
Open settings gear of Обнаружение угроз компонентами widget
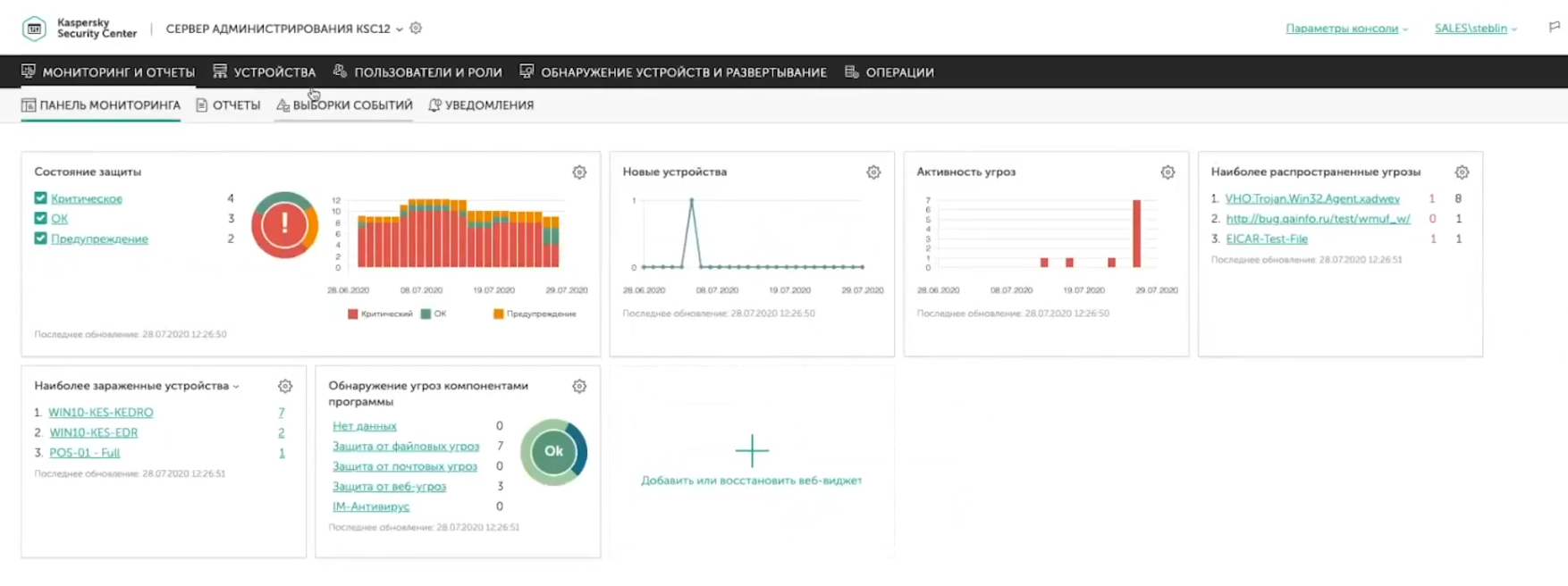(x=579, y=387)
